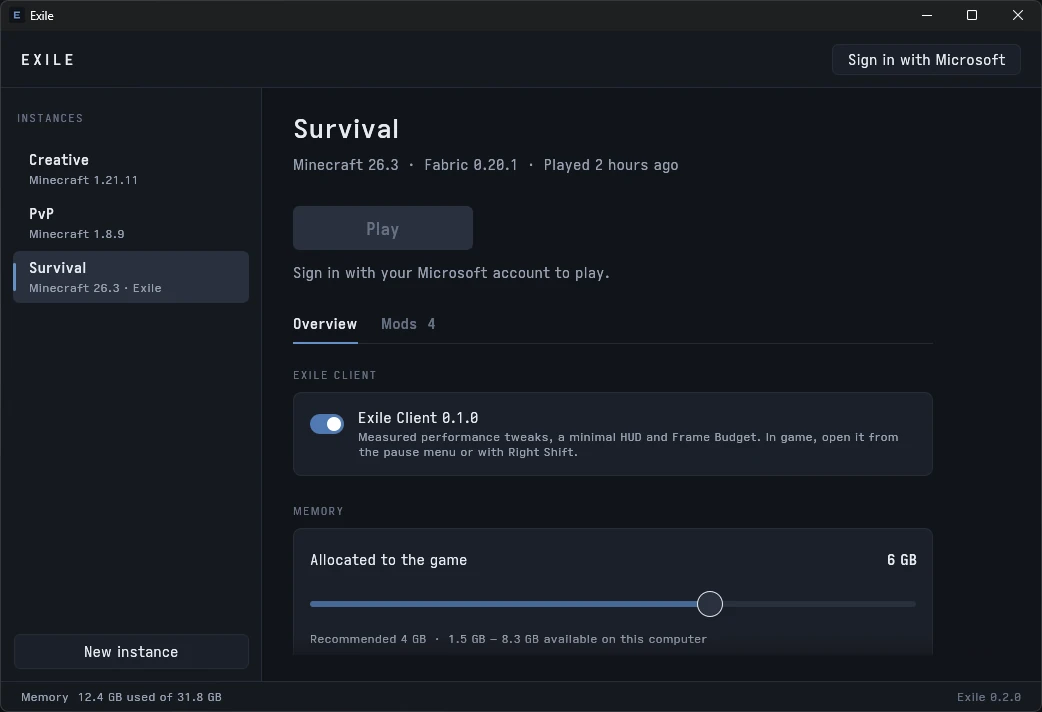Click the sign-in prompt text below Play
This screenshot has width=1042, height=712.
tap(451, 273)
